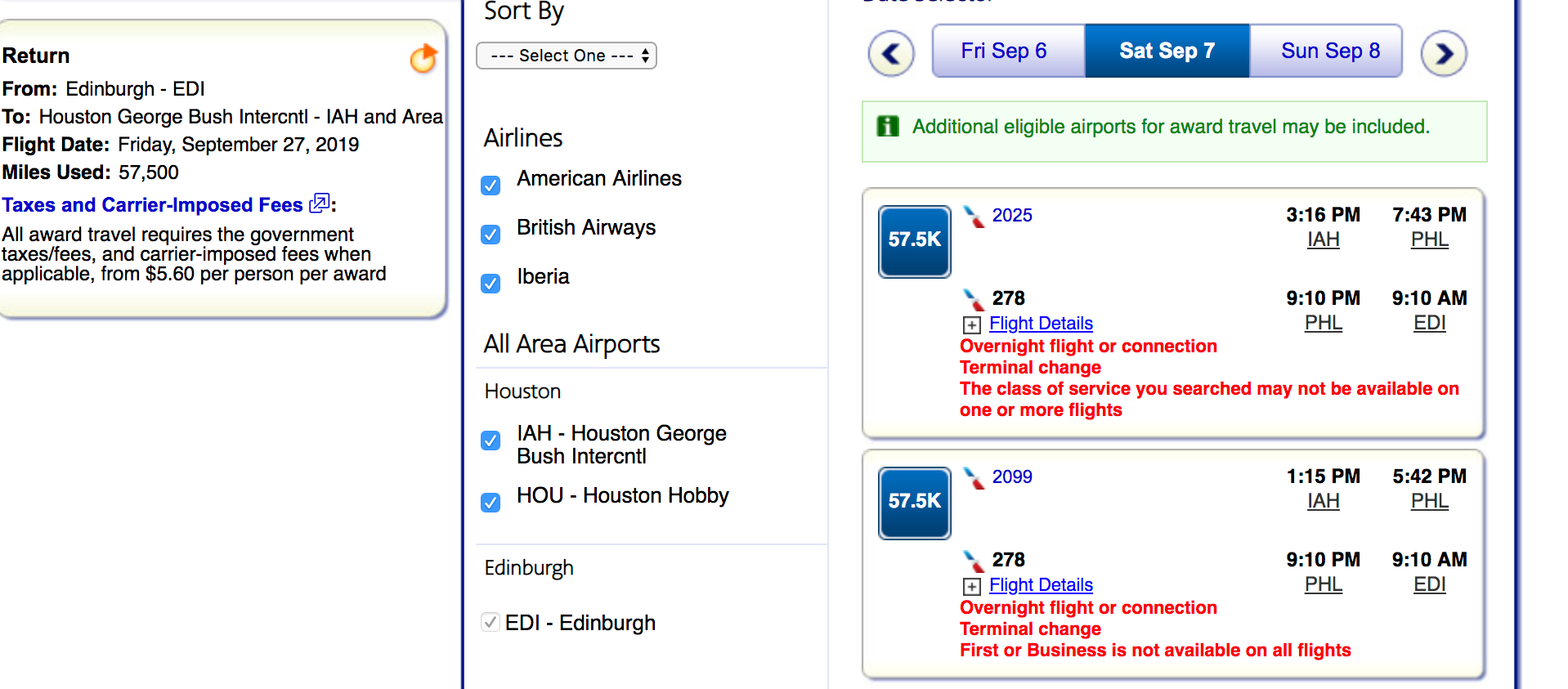The width and height of the screenshot is (1568, 689).
Task: Toggle the Iberia airline checkbox
Action: click(491, 284)
